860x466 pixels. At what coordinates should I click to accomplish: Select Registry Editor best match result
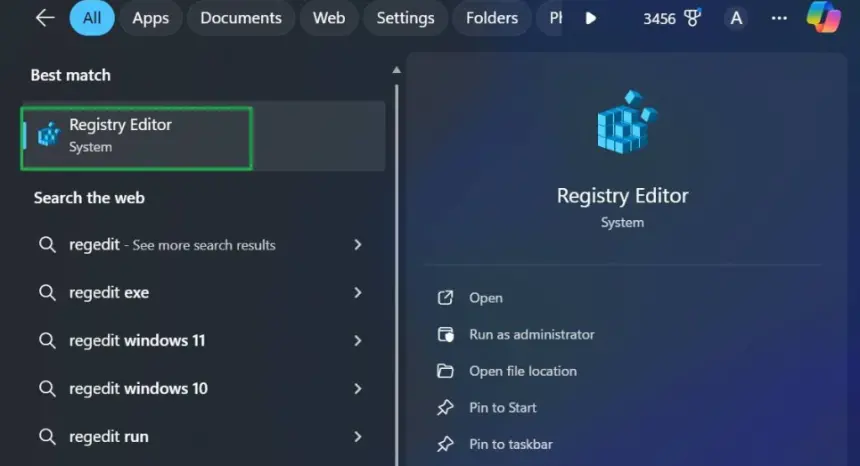pos(136,136)
